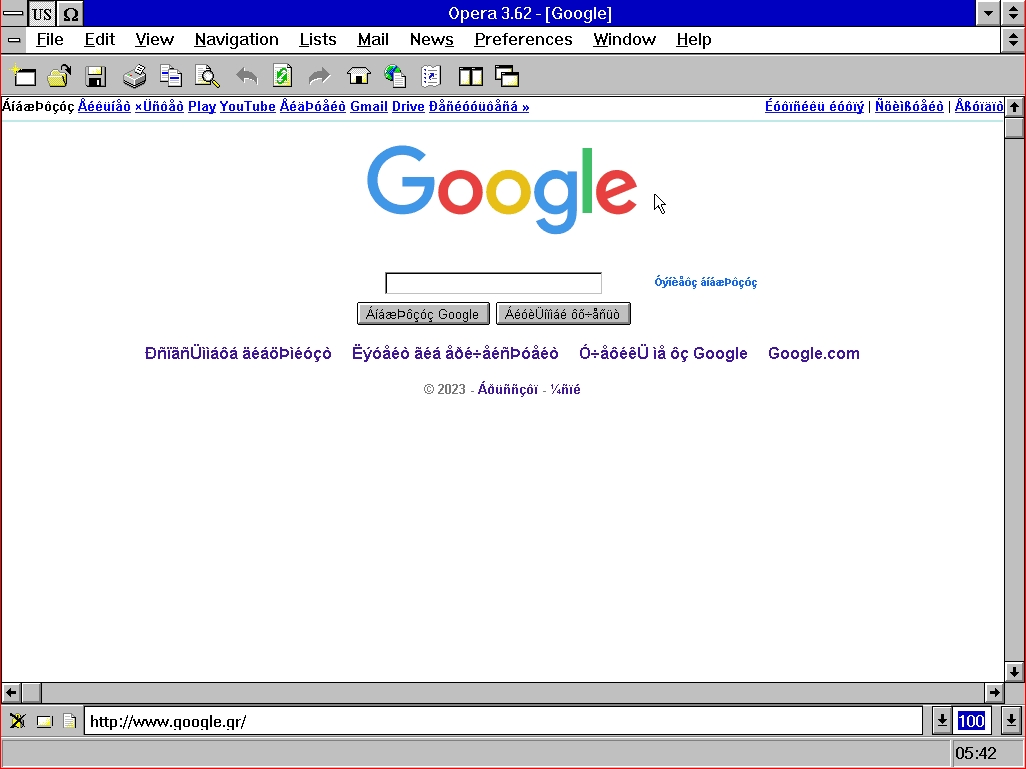Open the View menu
The height and width of the screenshot is (769, 1026).
(154, 40)
